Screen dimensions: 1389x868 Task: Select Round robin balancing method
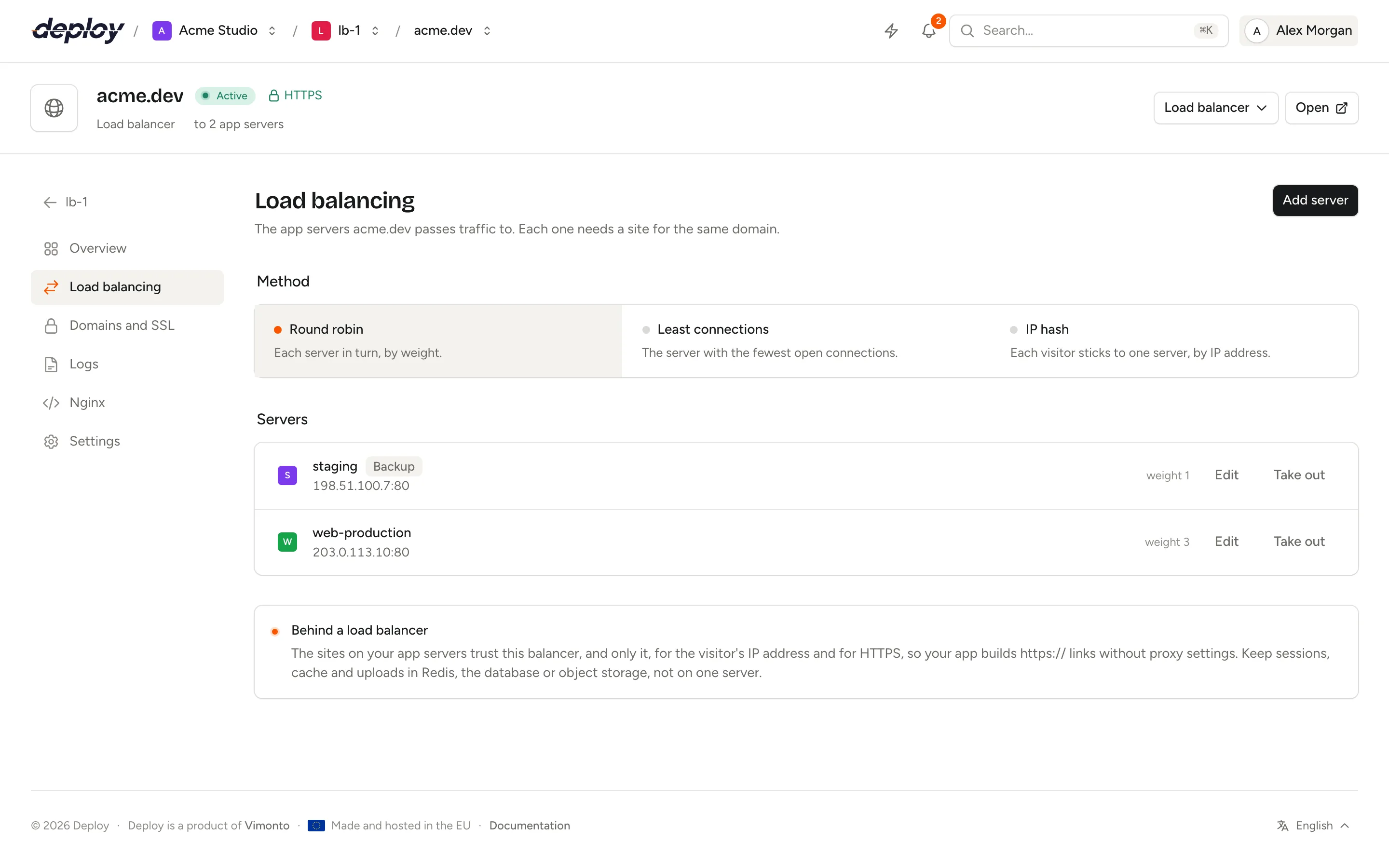point(438,341)
